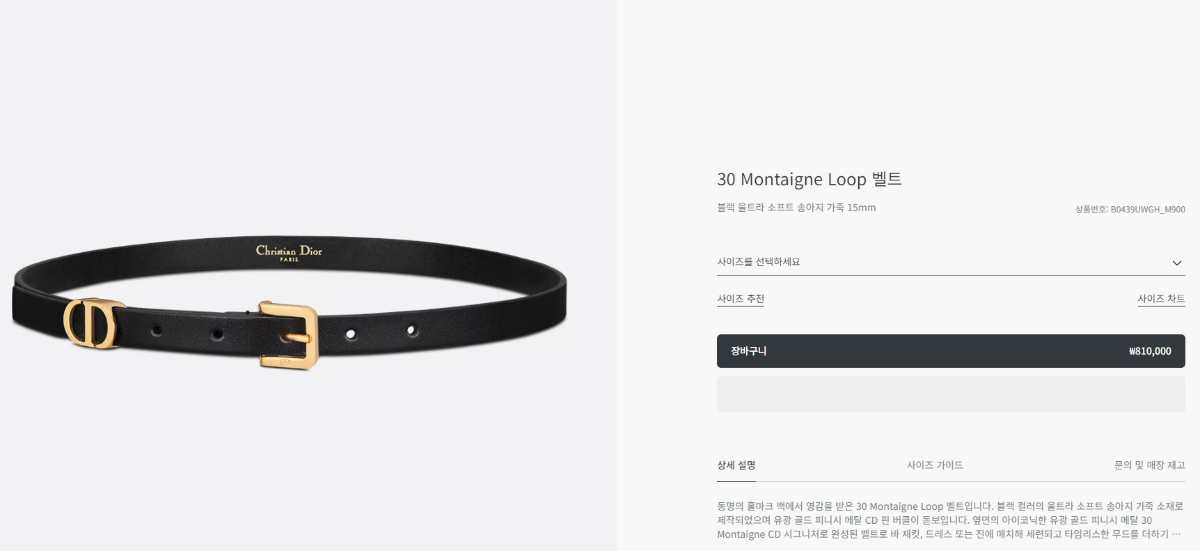This screenshot has width=1200, height=551.
Task: Switch to the 상세 설명 tab
Action: (x=736, y=465)
